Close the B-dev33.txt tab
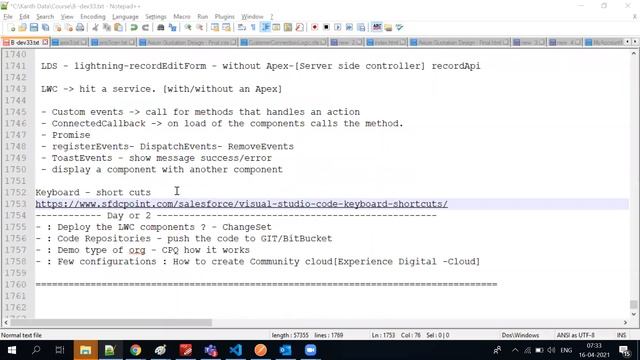The width and height of the screenshot is (640, 360). [45, 42]
